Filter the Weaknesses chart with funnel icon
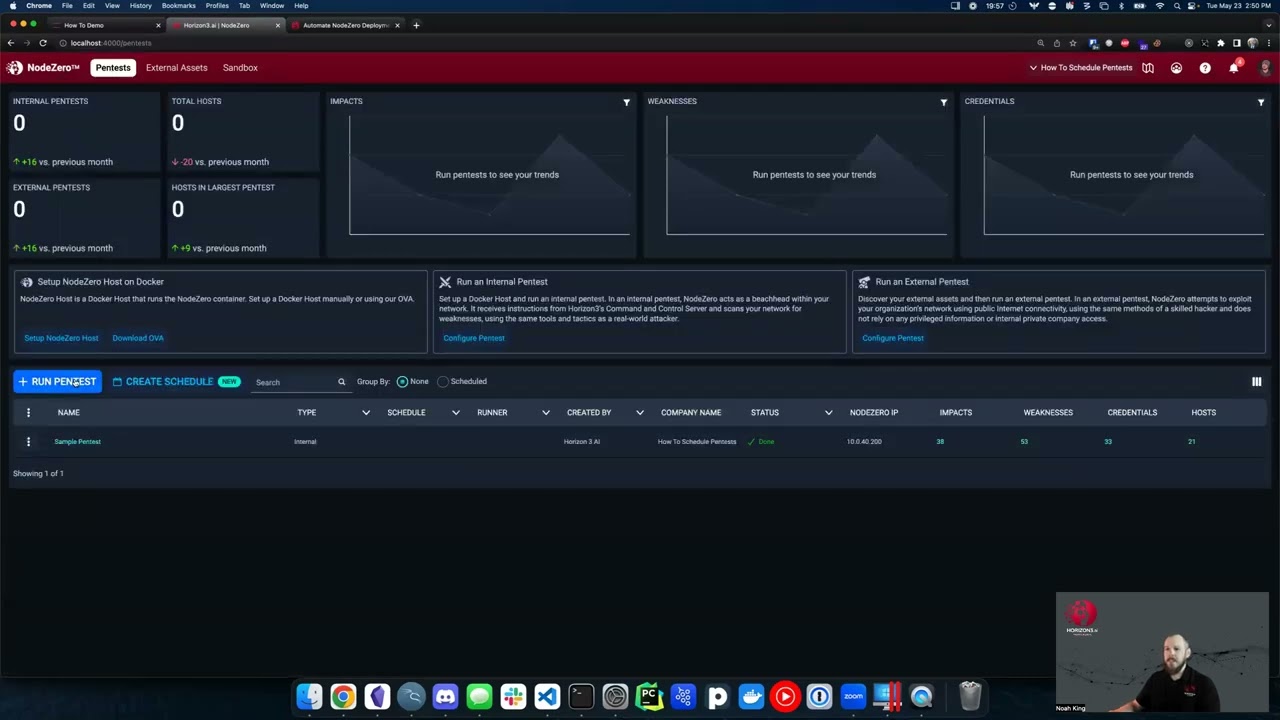 coord(944,102)
